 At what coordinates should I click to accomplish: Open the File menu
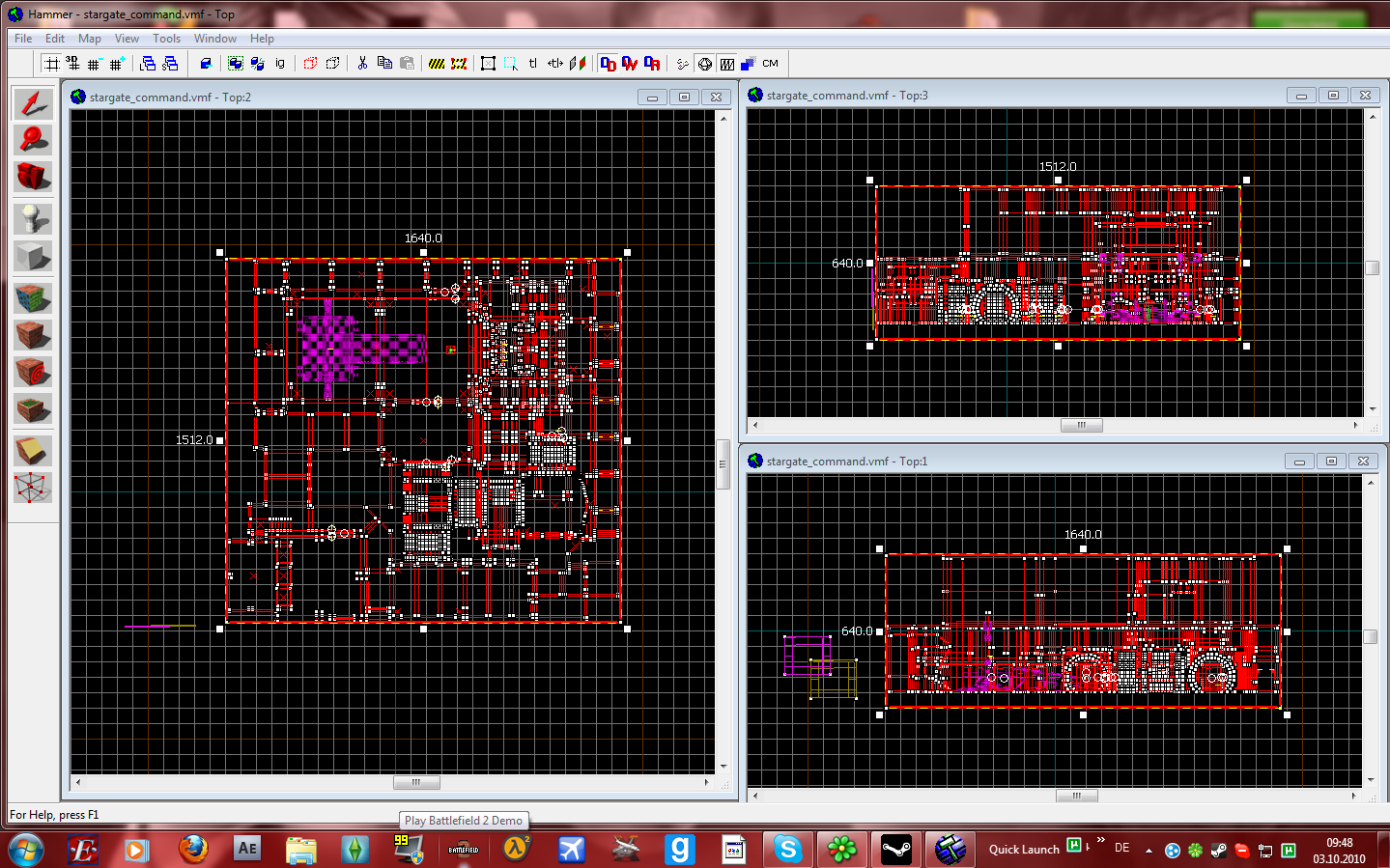[x=23, y=39]
